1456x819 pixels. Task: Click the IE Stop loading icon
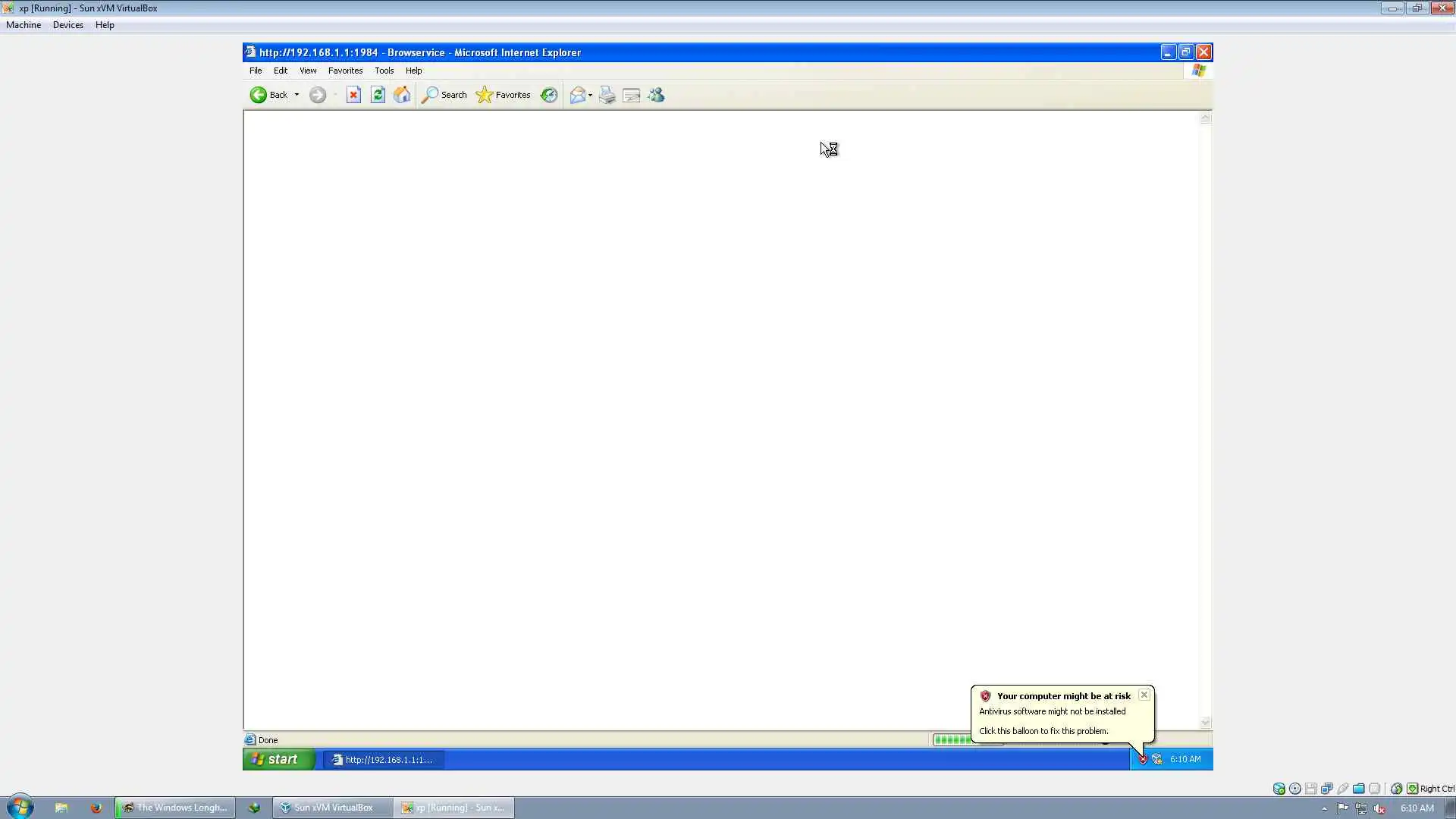tap(353, 95)
